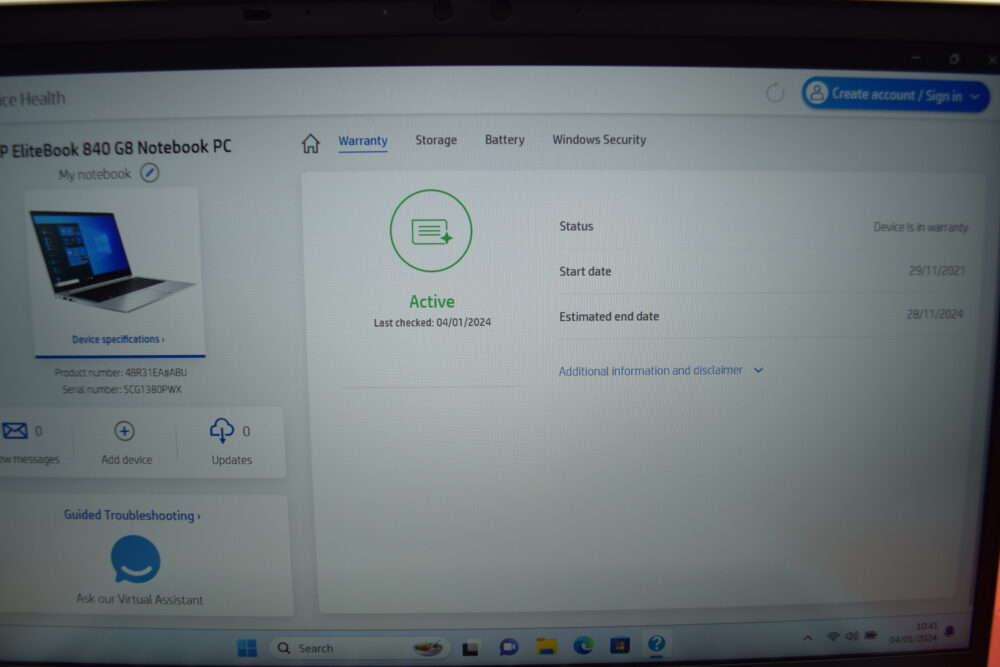The width and height of the screenshot is (1000, 667).
Task: Click the Updates label
Action: point(232,460)
